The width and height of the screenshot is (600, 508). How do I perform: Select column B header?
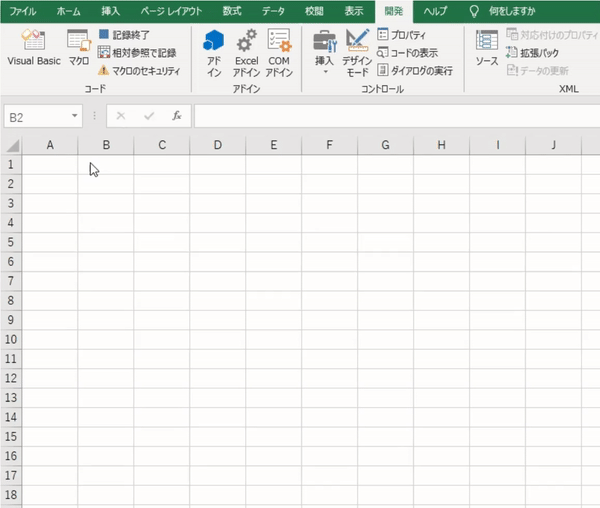click(106, 145)
